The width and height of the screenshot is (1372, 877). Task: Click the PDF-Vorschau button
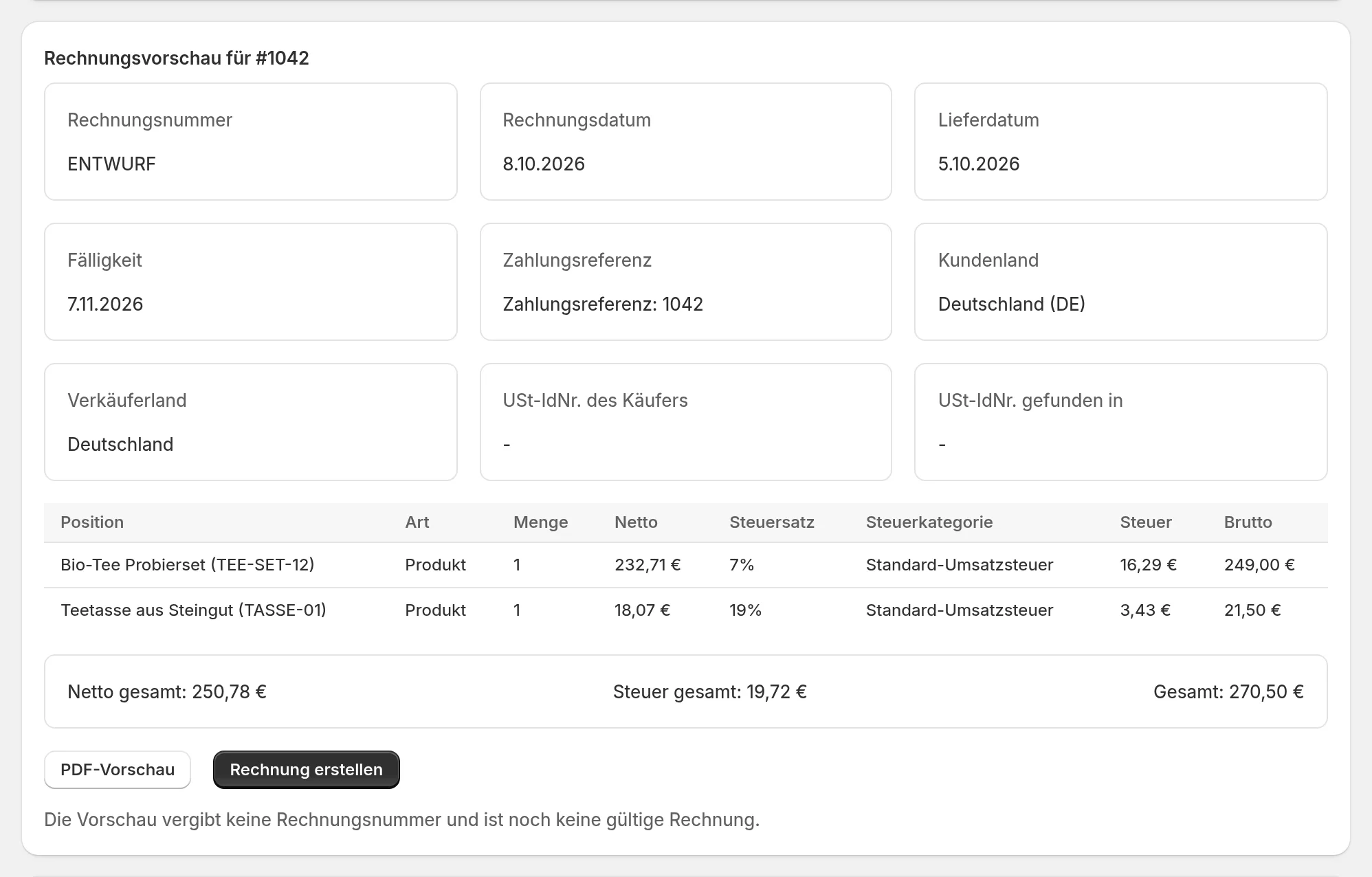(118, 770)
